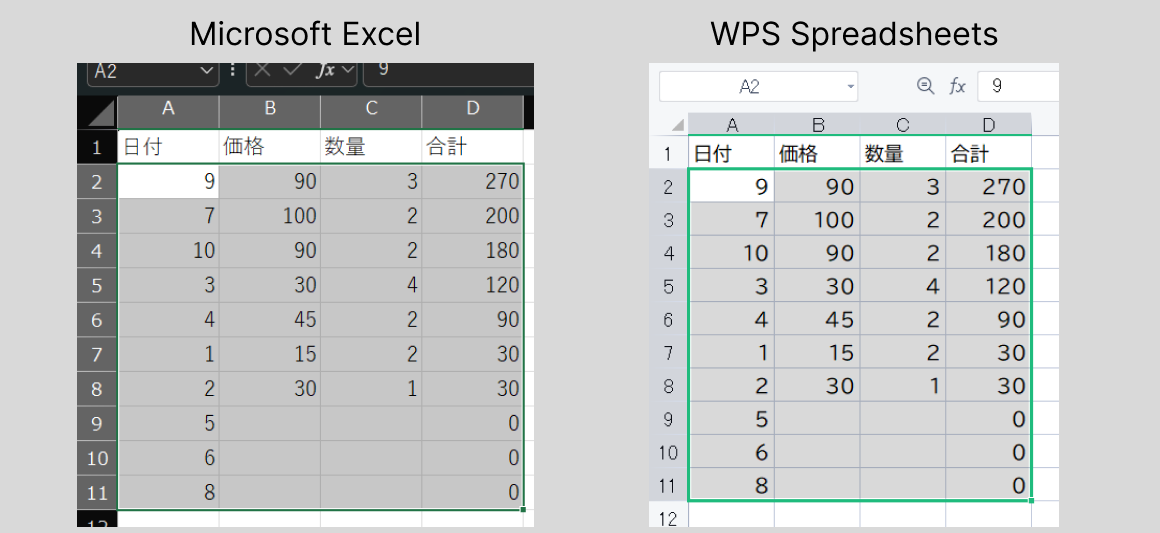Click WPS cell 日付 header
Viewport: 1160px width, 533px height.
point(732,153)
